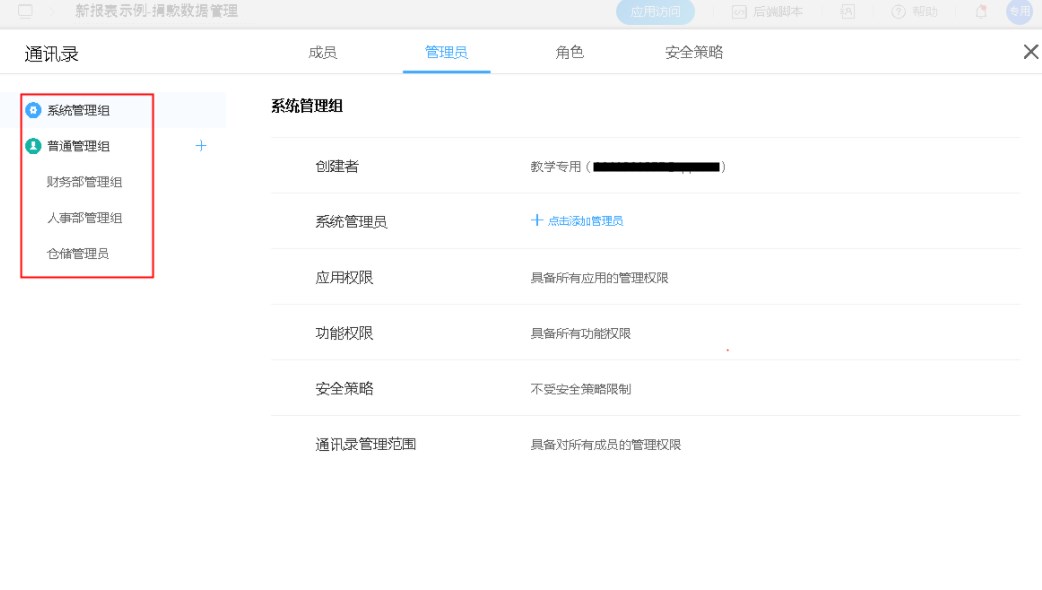Click the user avatar in top right
The height and width of the screenshot is (590, 1042).
pyautogui.click(x=1018, y=12)
